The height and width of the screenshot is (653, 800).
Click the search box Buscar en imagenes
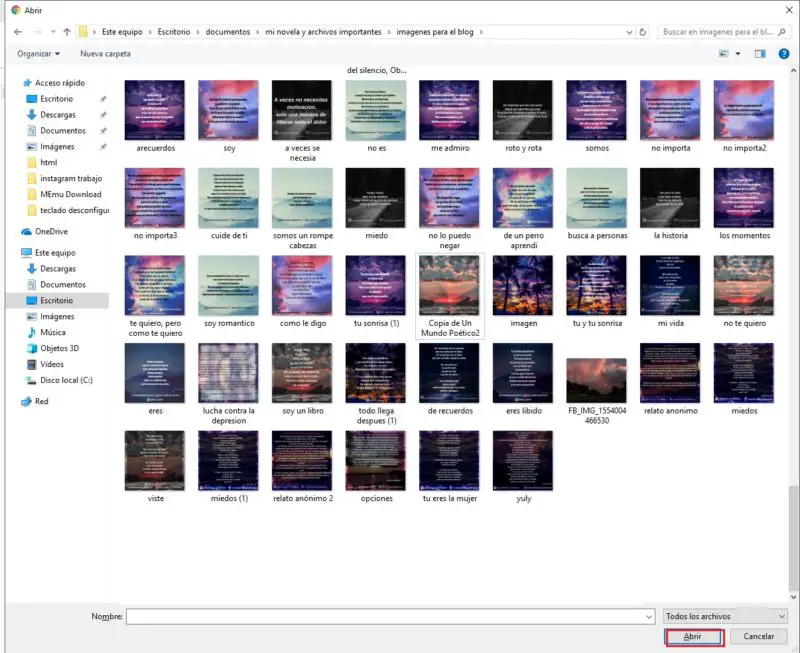722,32
